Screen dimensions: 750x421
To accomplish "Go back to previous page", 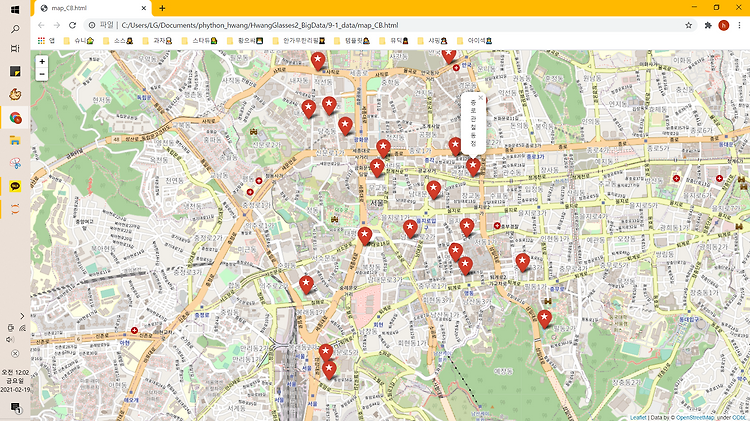I will pos(41,25).
